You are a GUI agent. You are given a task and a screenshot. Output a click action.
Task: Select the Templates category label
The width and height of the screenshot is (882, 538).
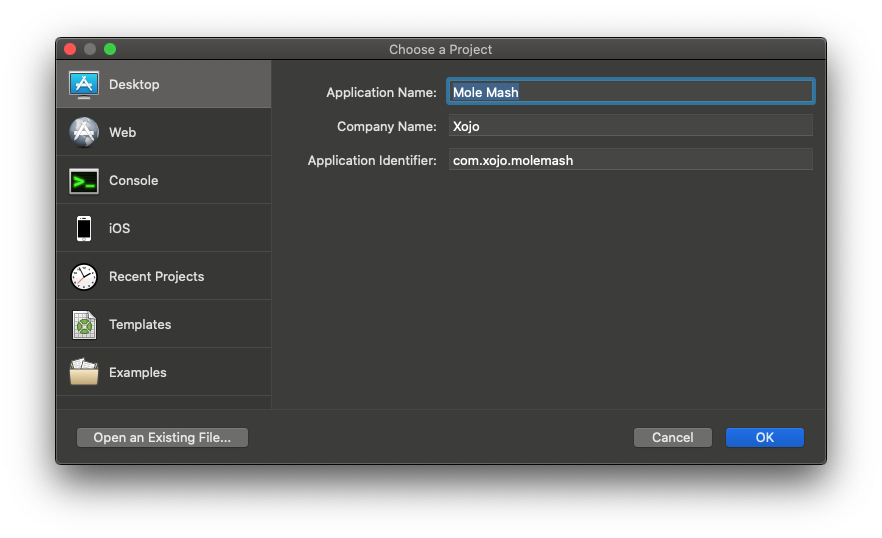140,325
